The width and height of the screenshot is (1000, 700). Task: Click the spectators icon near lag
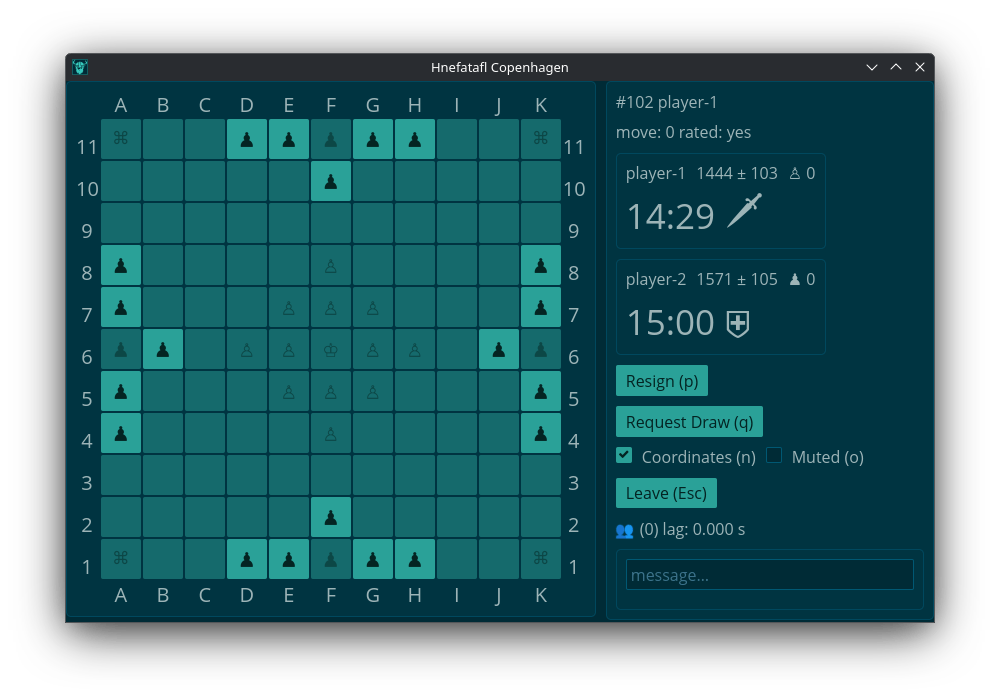(x=624, y=530)
